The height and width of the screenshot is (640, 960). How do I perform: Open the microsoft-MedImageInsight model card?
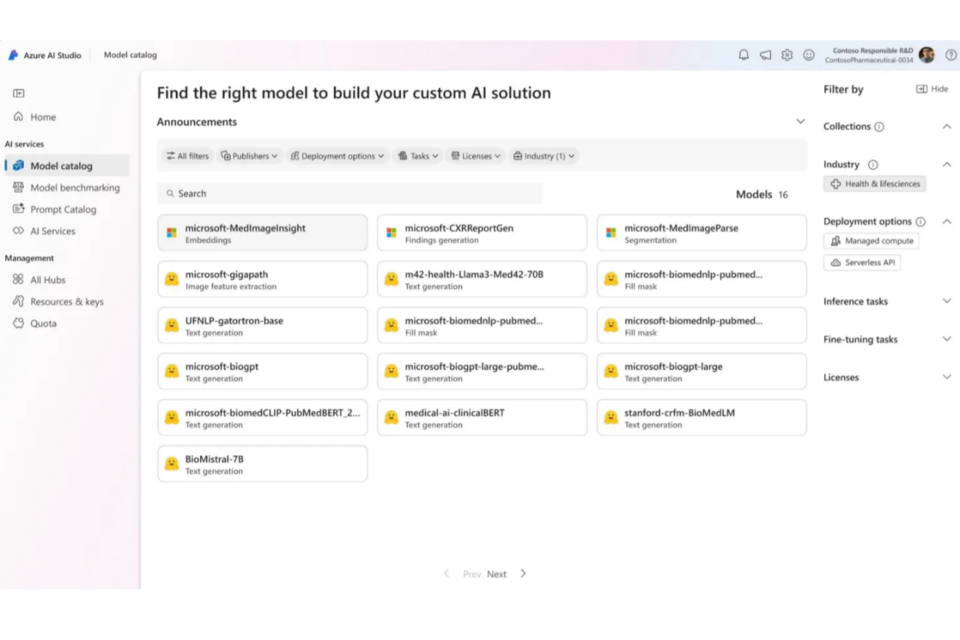coord(262,233)
